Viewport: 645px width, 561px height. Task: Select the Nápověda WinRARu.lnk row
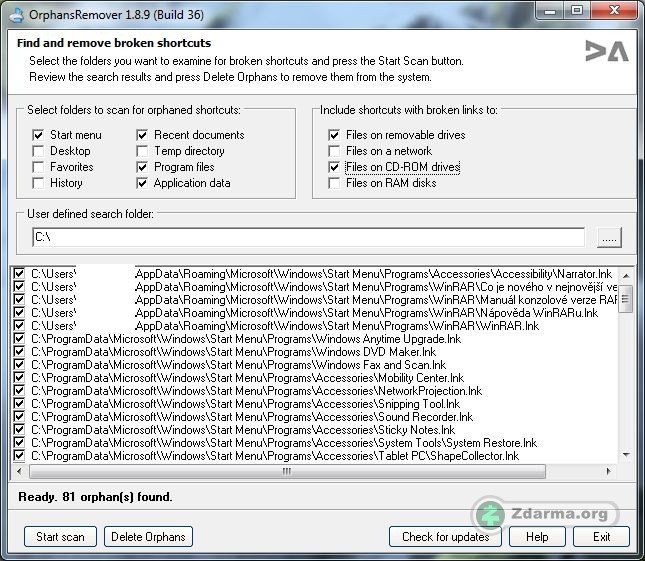point(315,313)
